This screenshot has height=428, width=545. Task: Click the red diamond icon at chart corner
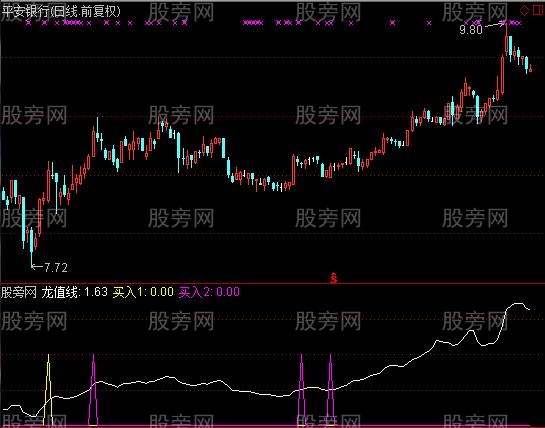point(524,10)
